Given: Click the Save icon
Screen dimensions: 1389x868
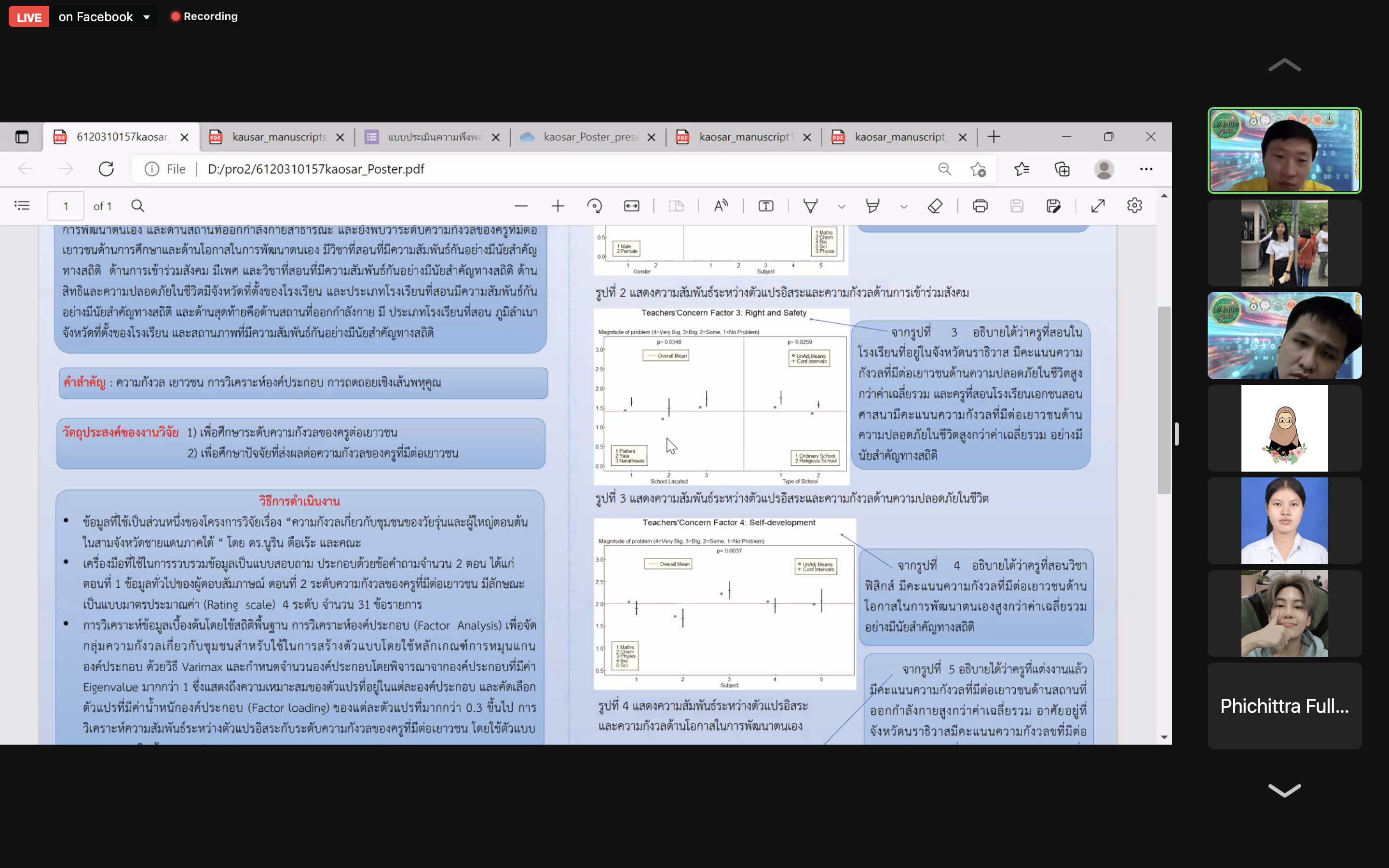Looking at the screenshot, I should (1017, 205).
